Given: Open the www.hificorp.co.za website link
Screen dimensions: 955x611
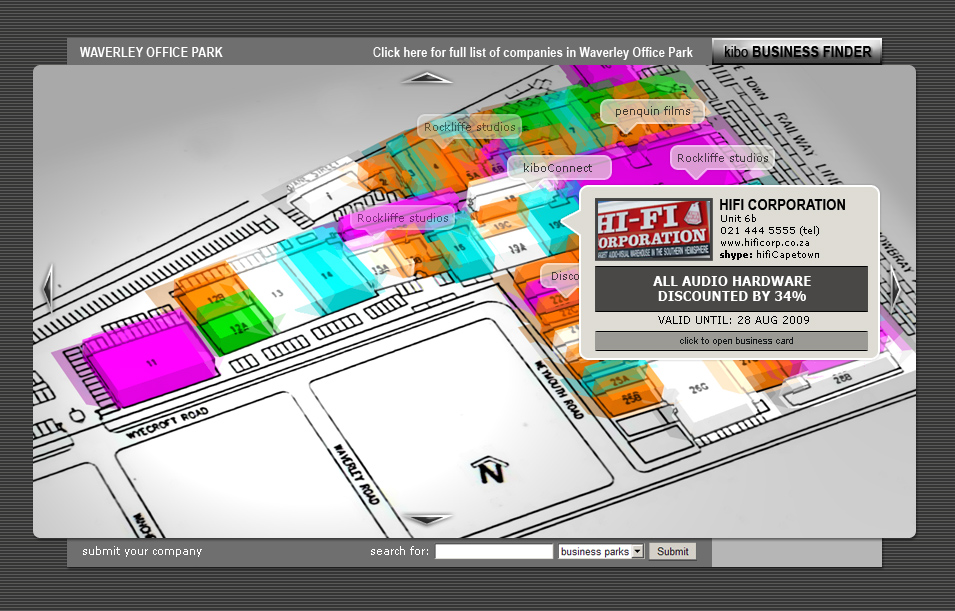Looking at the screenshot, I should (765, 242).
